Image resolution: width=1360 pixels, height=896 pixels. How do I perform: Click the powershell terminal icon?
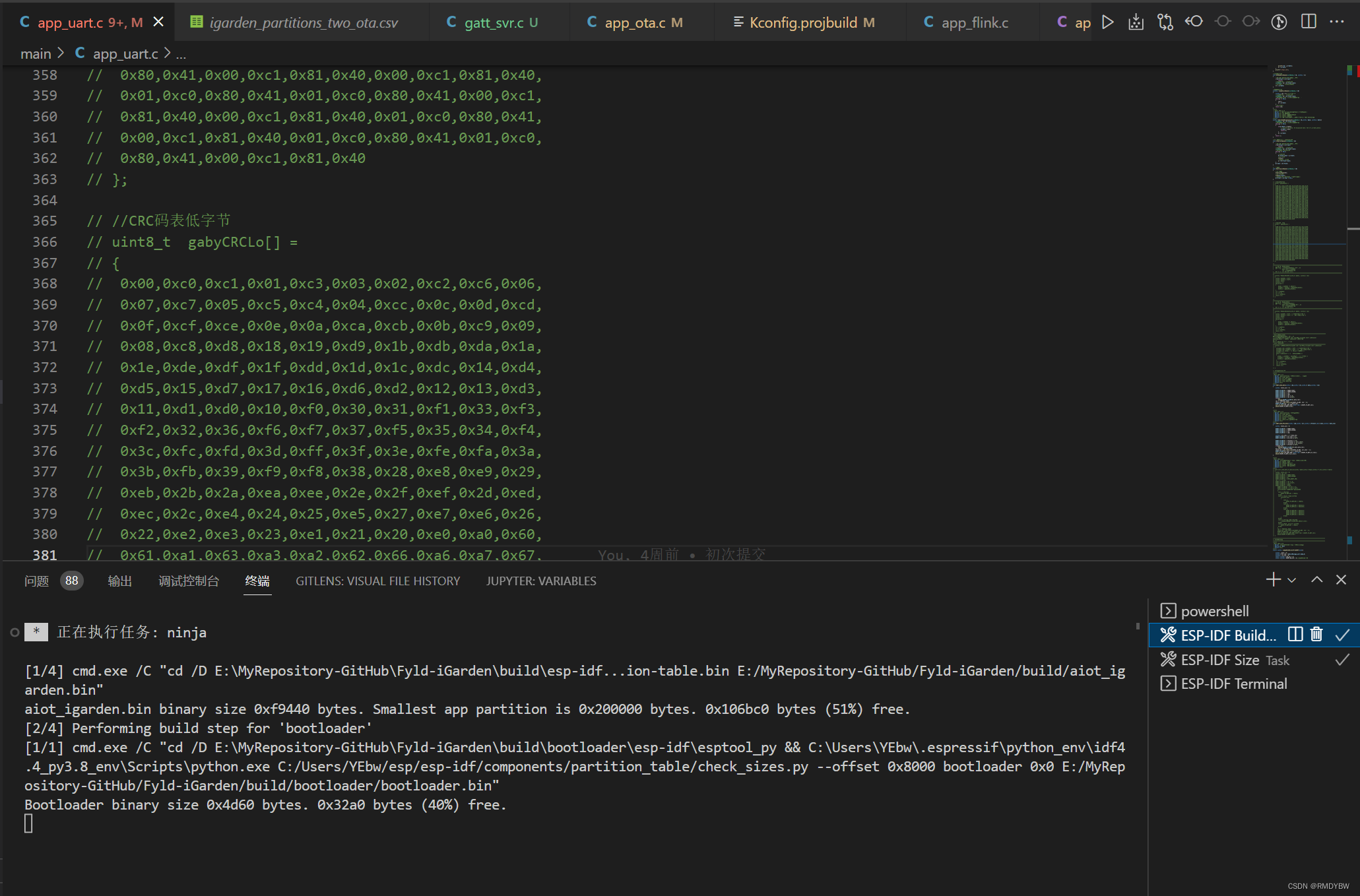click(1168, 611)
